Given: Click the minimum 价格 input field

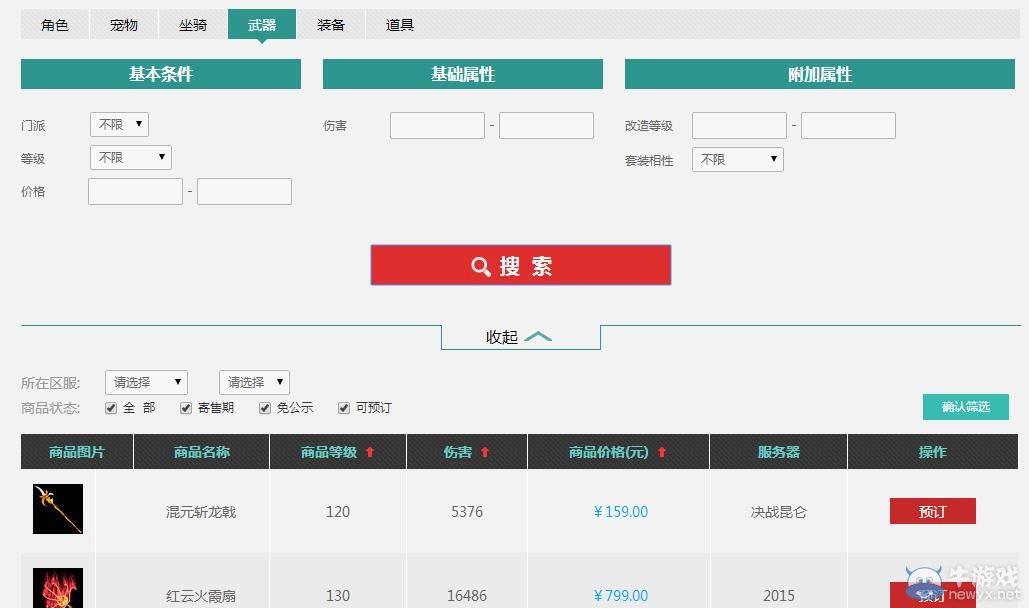Looking at the screenshot, I should pyautogui.click(x=135, y=191).
